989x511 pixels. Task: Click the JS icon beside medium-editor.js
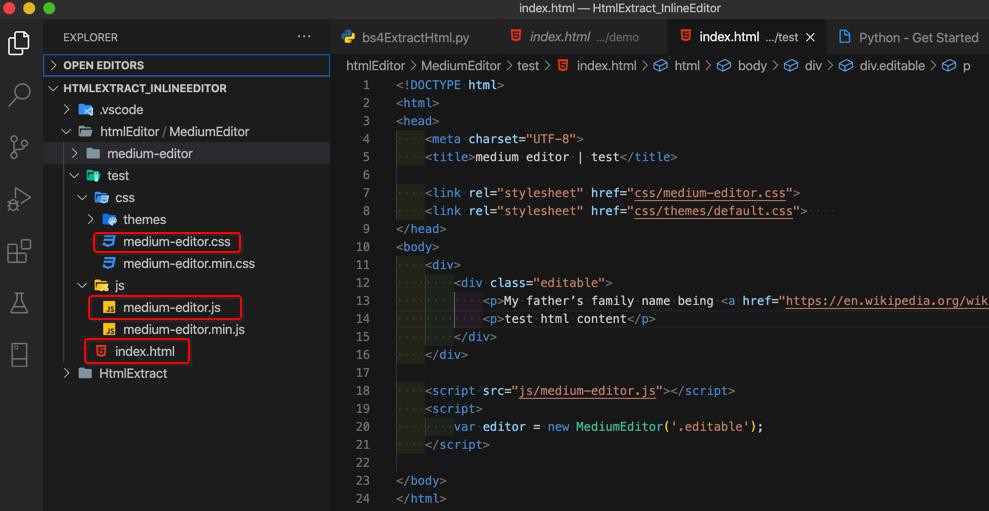pyautogui.click(x=109, y=308)
